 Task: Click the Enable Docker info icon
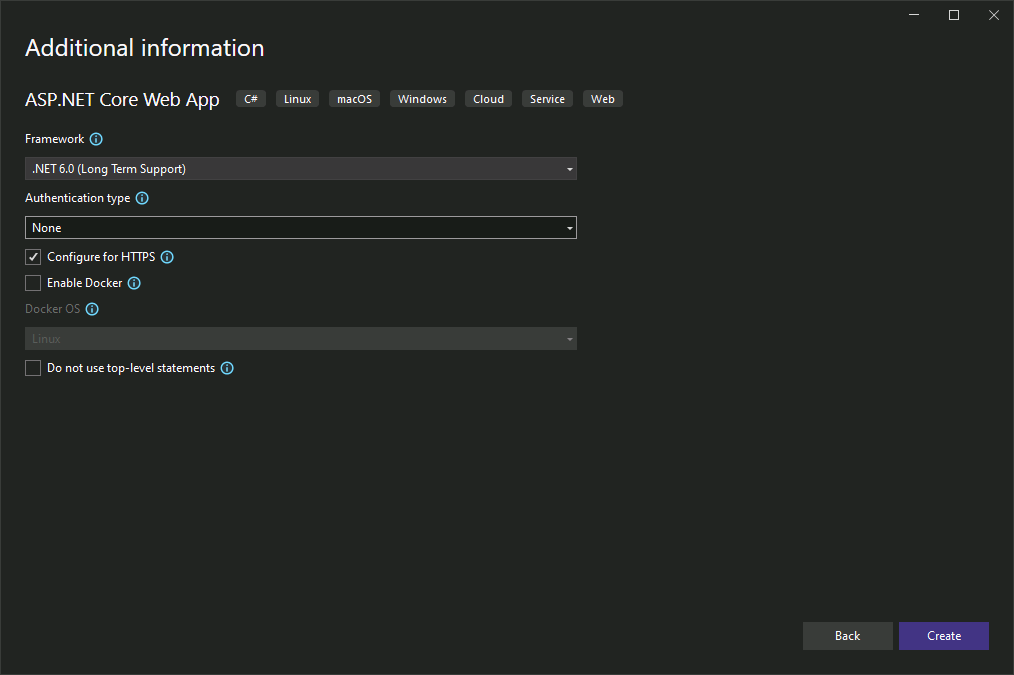[x=134, y=283]
